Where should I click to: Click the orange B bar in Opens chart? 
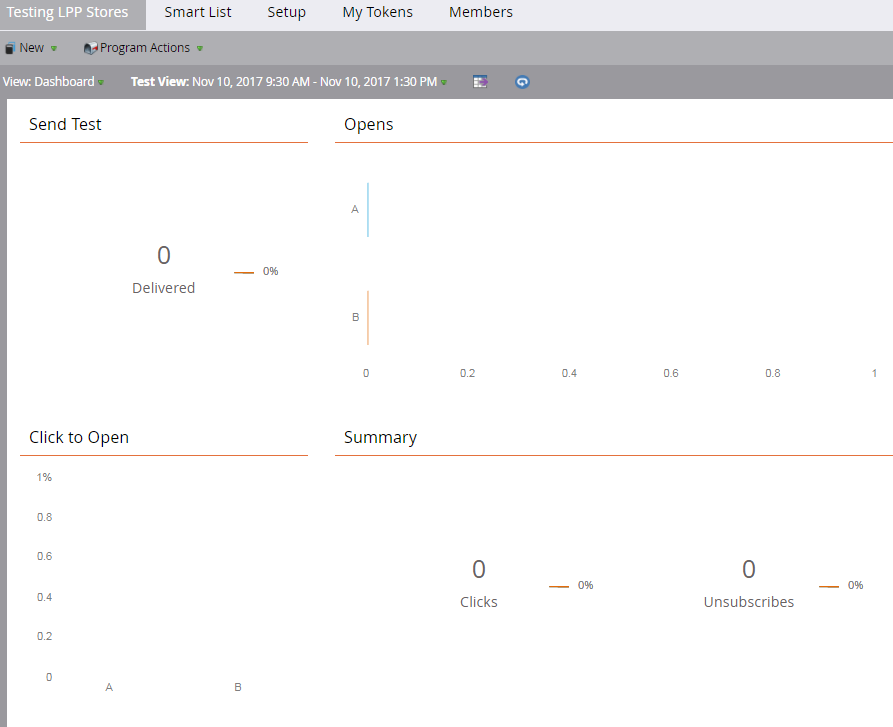(368, 317)
